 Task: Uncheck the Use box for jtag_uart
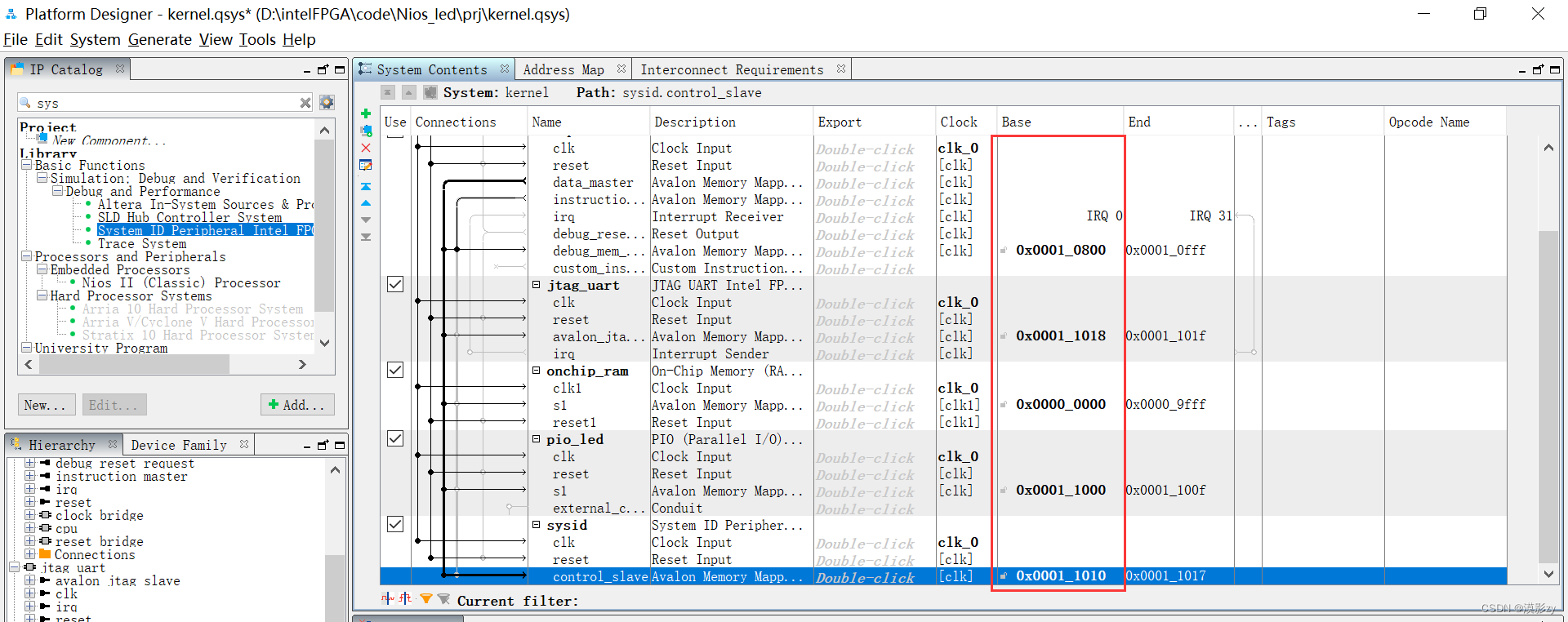(x=395, y=284)
